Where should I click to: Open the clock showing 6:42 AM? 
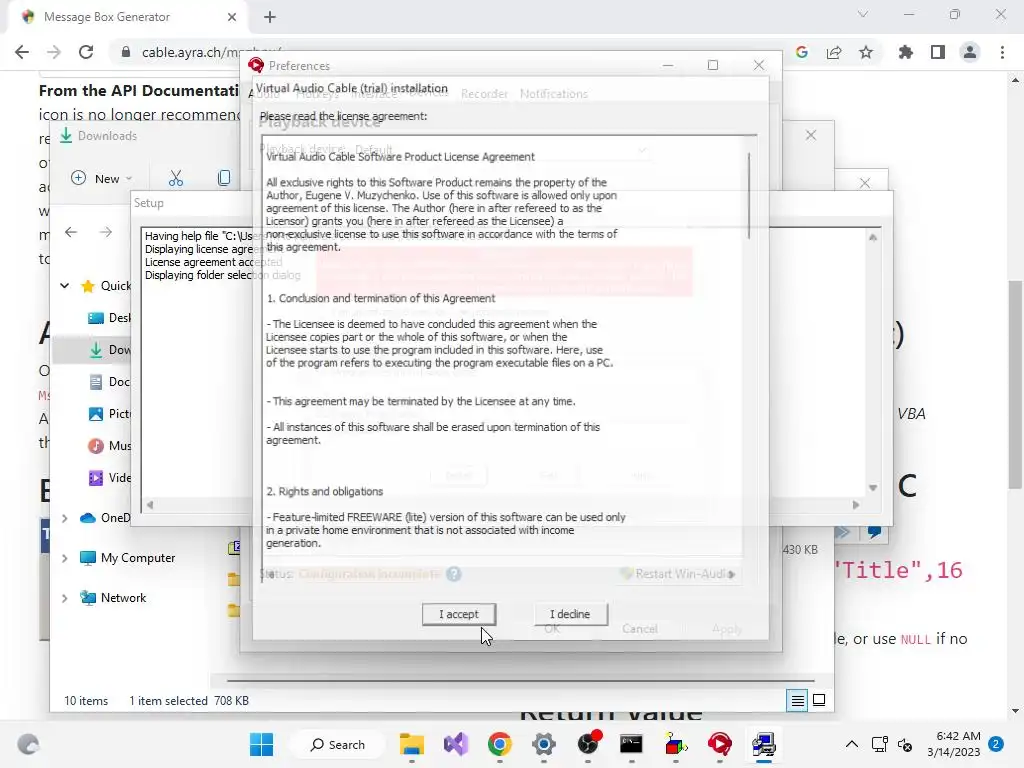click(953, 744)
